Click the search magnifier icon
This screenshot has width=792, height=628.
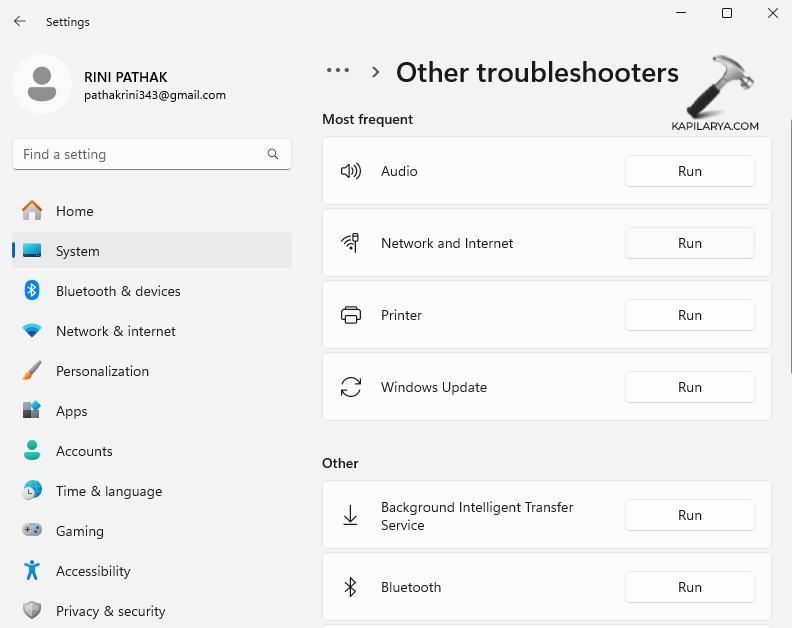pos(273,154)
